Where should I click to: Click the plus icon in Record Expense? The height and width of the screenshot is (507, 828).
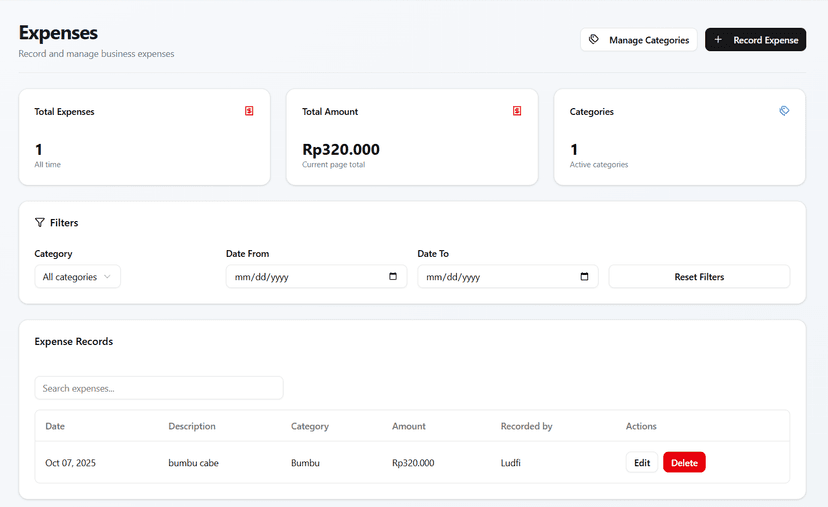pos(718,40)
